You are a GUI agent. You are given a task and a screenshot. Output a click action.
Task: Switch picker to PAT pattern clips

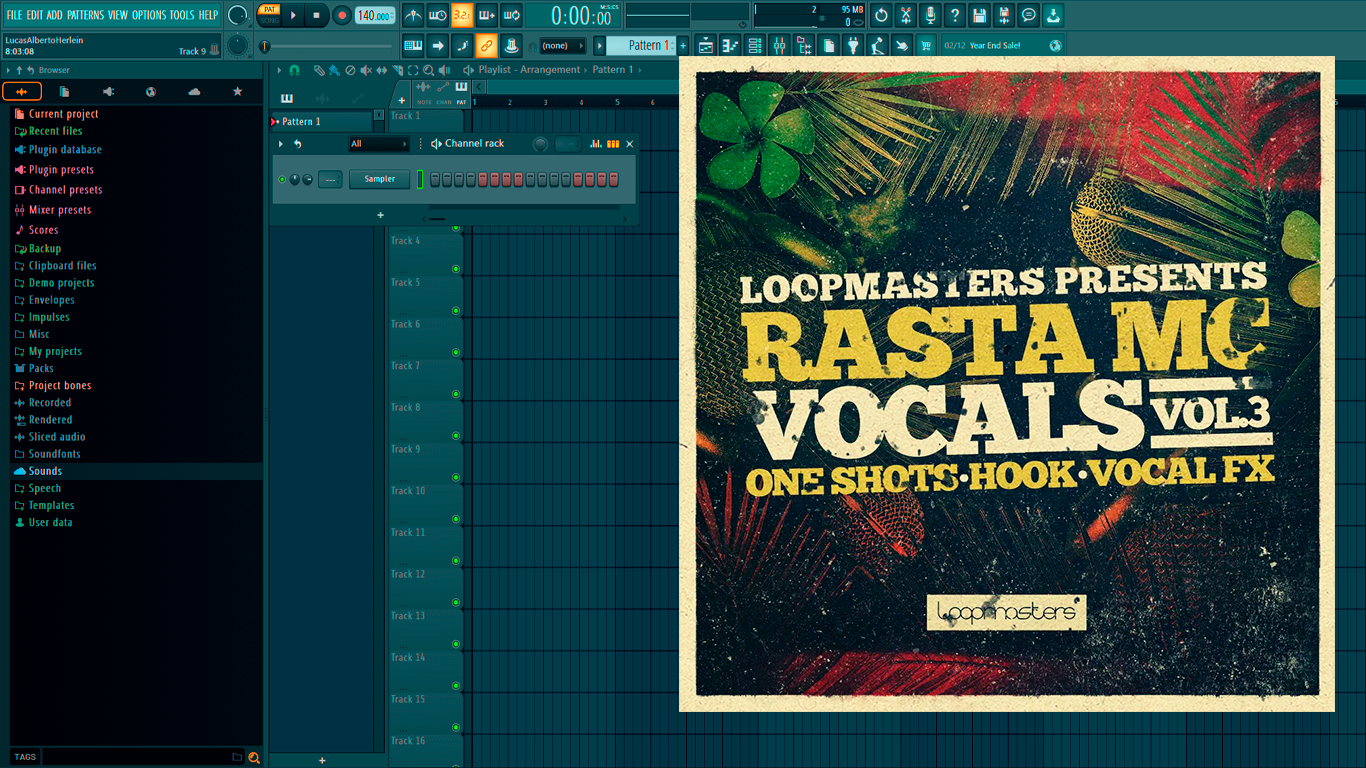tap(461, 92)
